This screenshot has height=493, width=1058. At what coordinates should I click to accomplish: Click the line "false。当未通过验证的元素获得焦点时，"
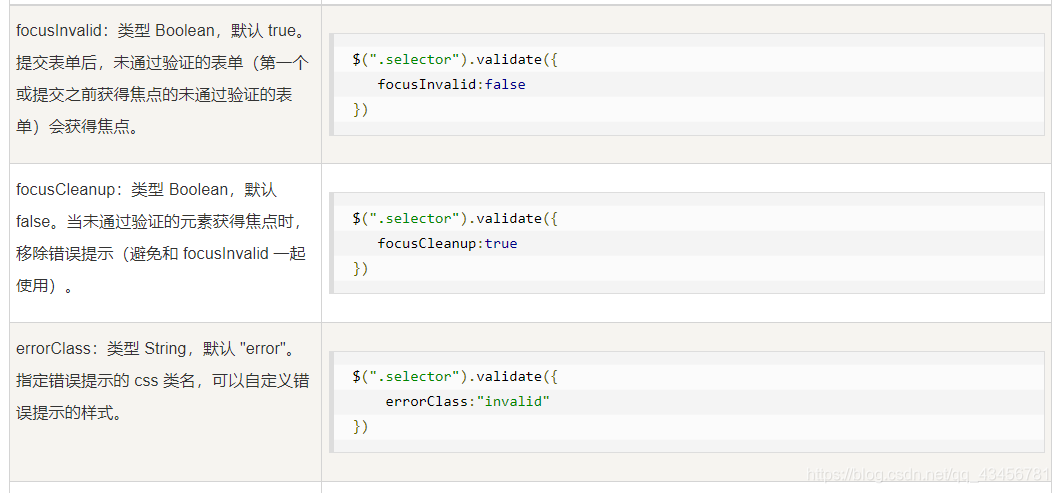coord(160,222)
